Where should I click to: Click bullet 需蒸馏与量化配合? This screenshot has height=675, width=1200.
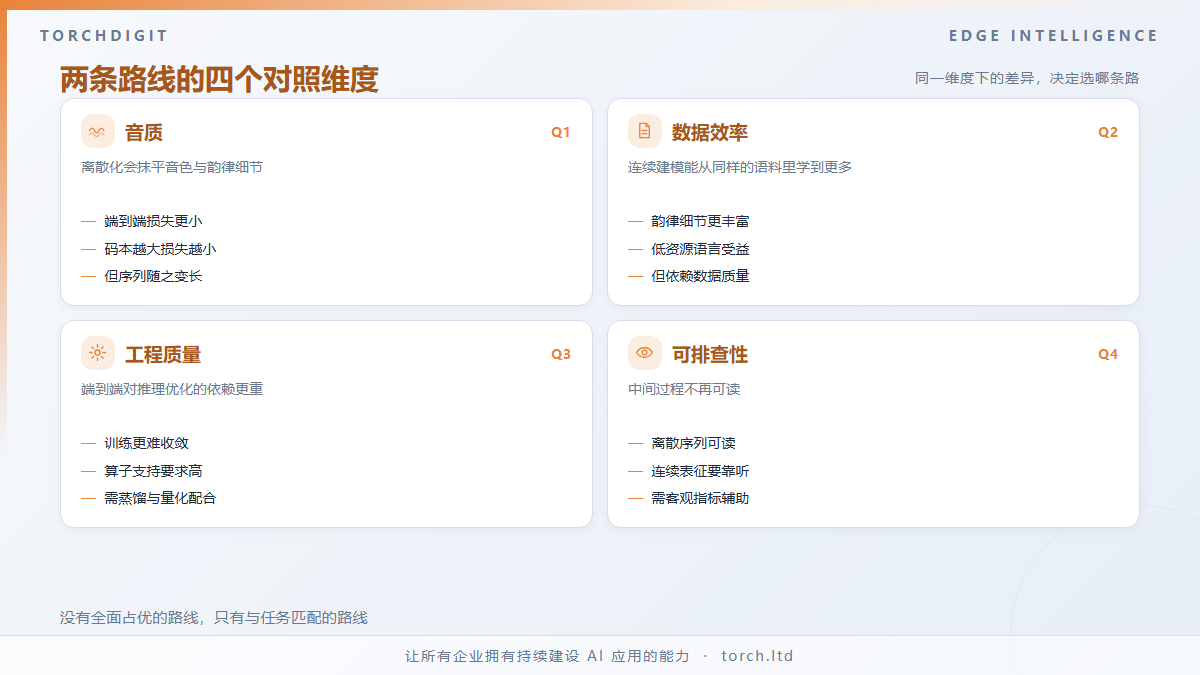point(160,498)
